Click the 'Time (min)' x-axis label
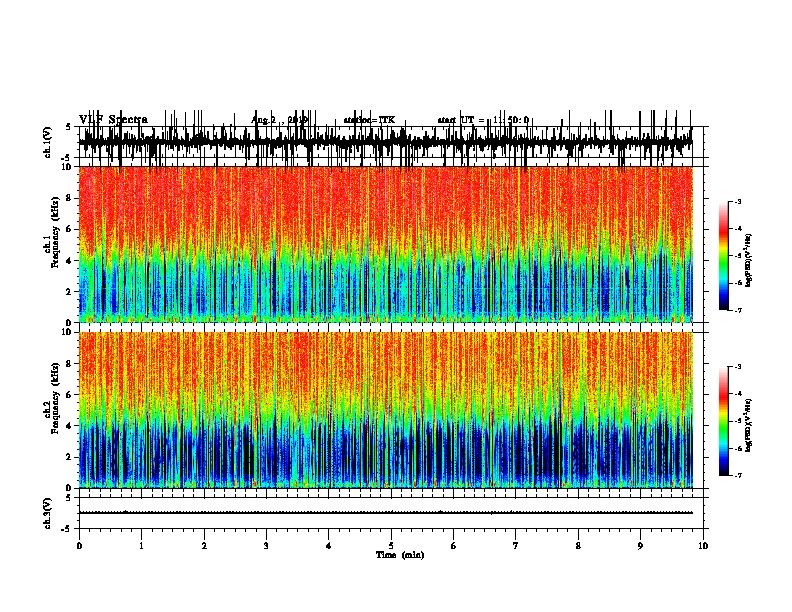The width and height of the screenshot is (792, 612). click(x=400, y=555)
